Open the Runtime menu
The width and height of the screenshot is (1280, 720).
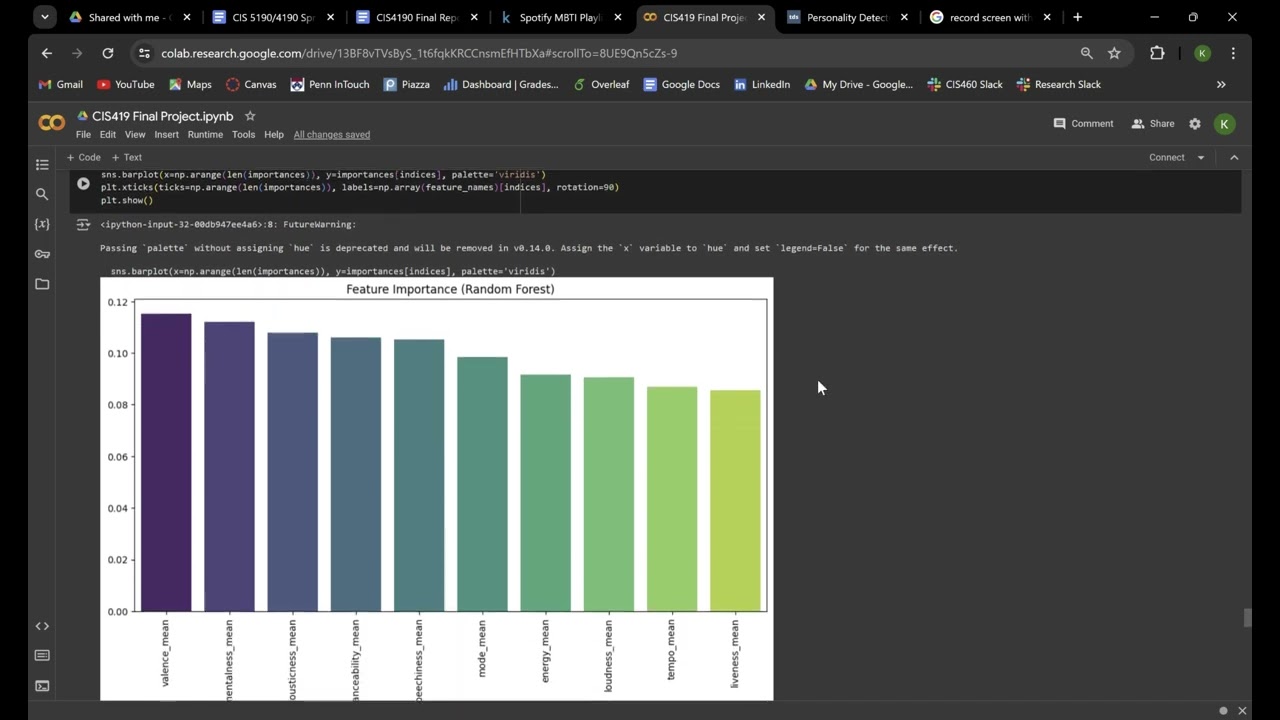coord(205,134)
